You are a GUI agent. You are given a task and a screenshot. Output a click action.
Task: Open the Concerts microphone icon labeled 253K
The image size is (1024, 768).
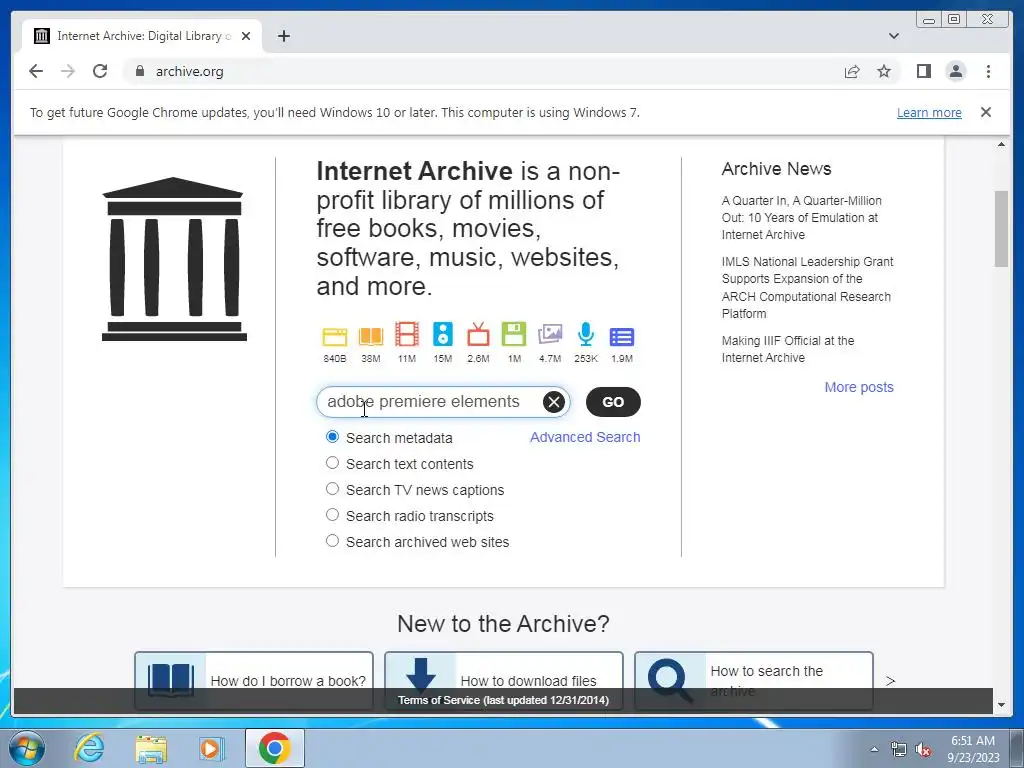pyautogui.click(x=586, y=334)
